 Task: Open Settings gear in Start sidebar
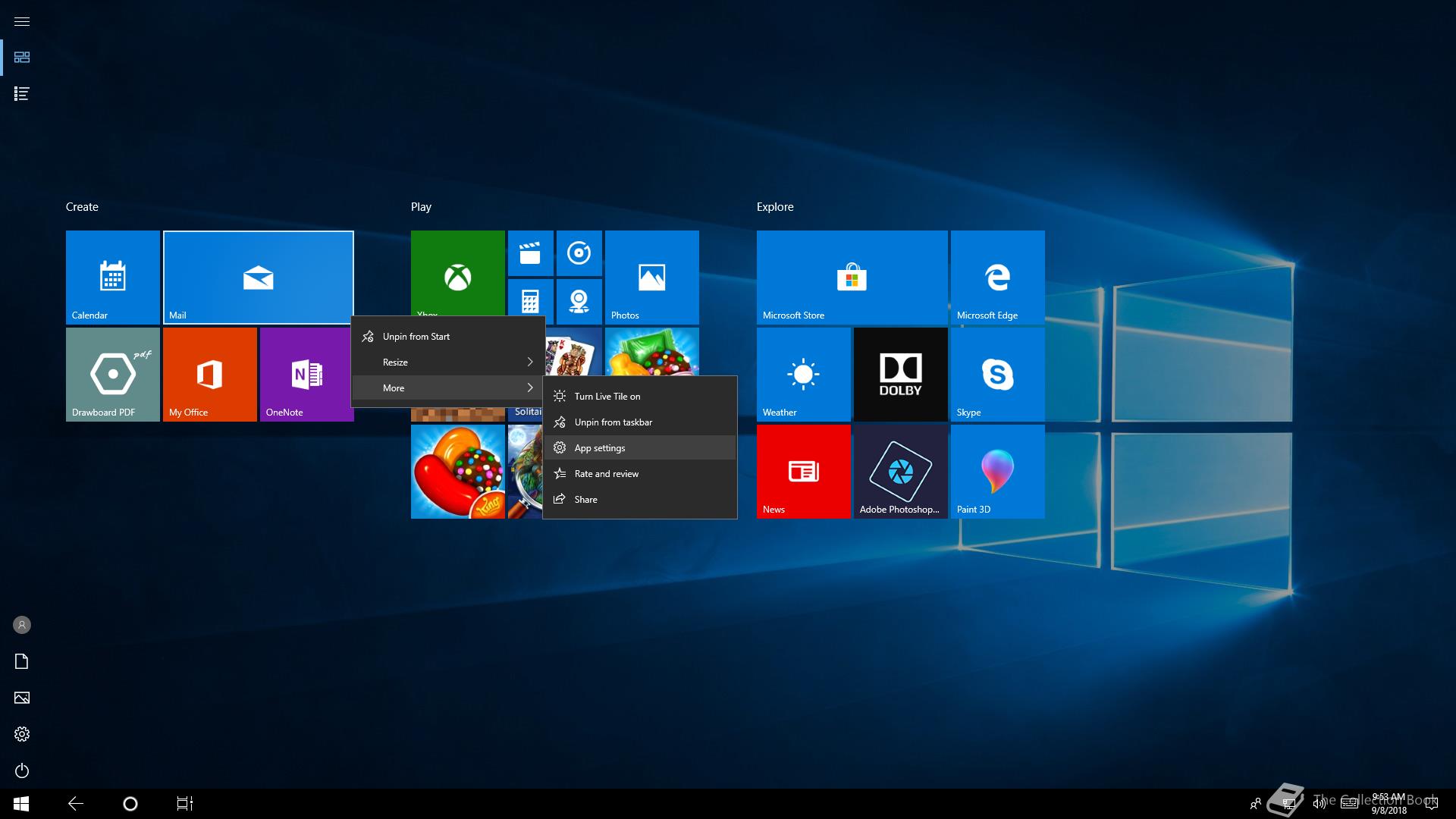(22, 734)
